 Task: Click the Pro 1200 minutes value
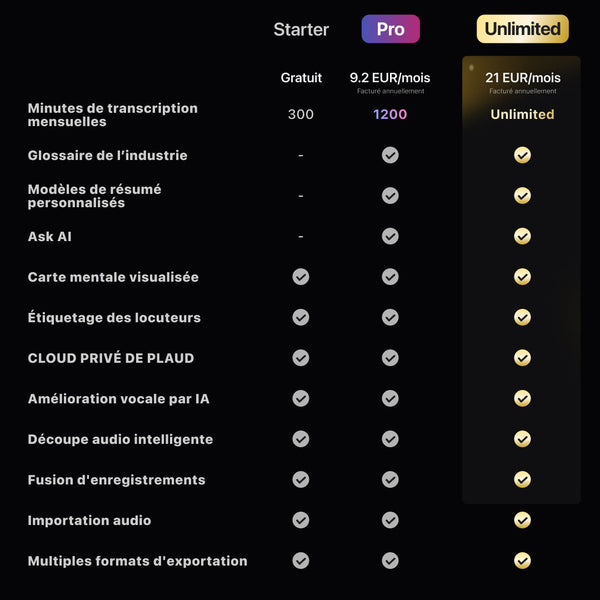coord(390,114)
